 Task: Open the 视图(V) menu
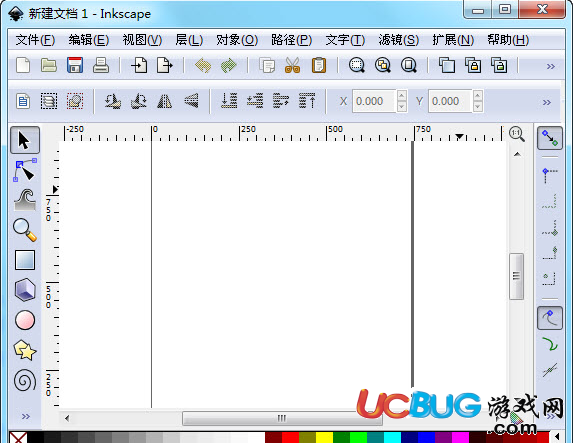(142, 39)
